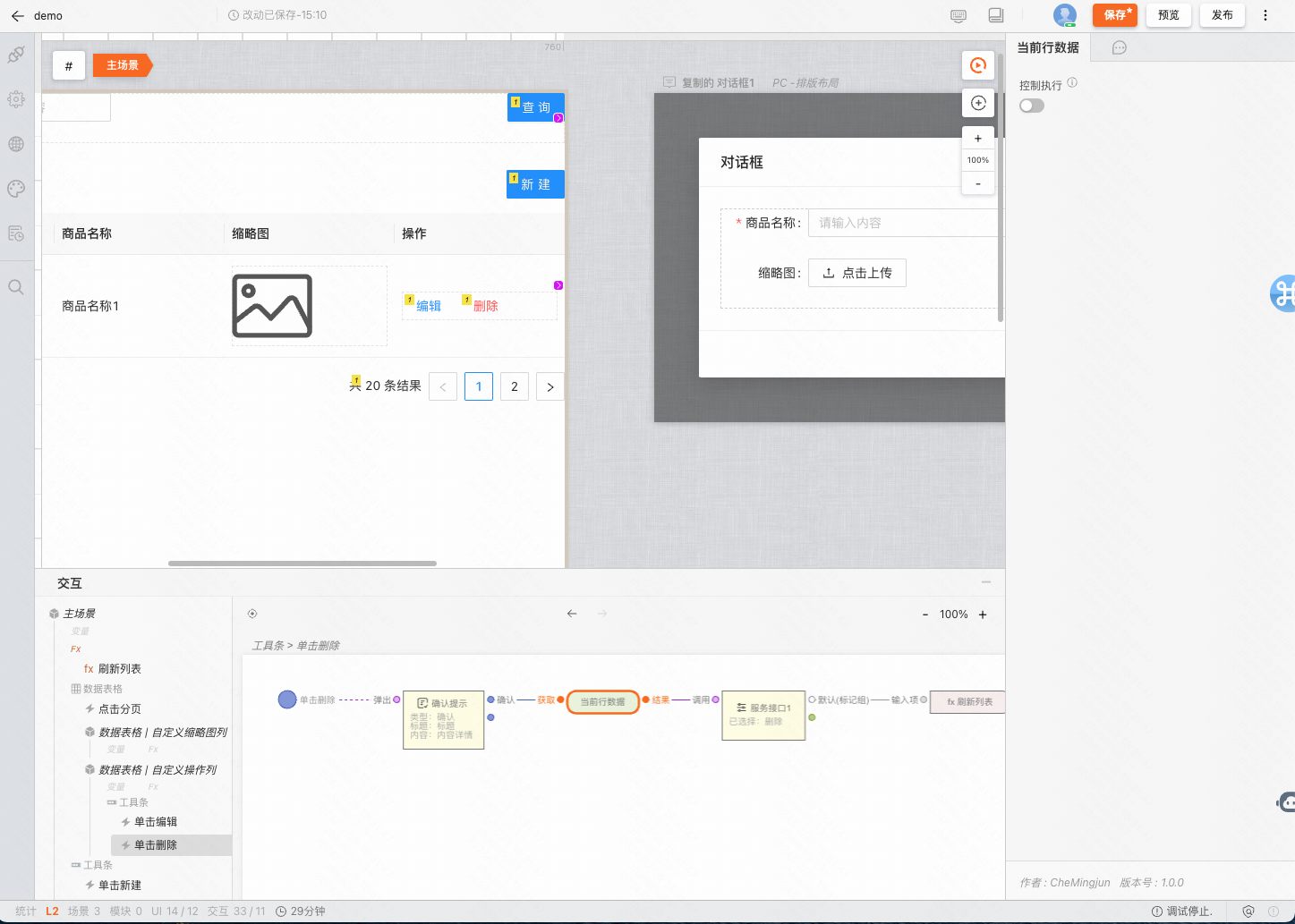Viewport: 1295px width, 924px height.
Task: Click the 编辑 link in table row
Action: point(429,306)
